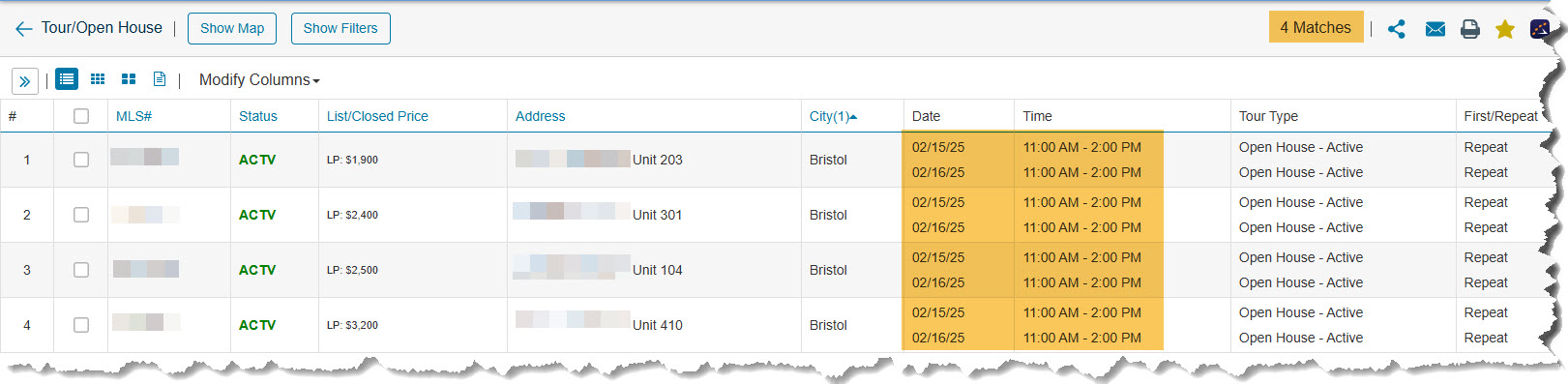Check the box for row 3, Unit 104
This screenshot has width=1568, height=384.
point(81,270)
